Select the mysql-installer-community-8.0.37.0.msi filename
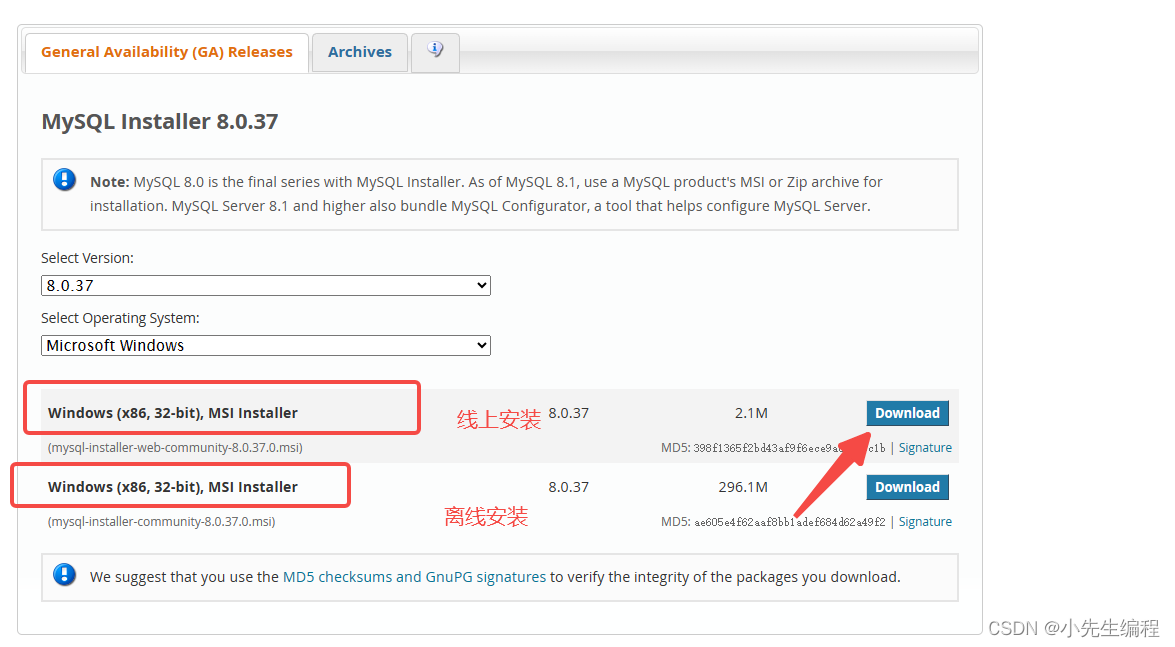Image resolution: width=1175 pixels, height=647 pixels. pos(162,521)
